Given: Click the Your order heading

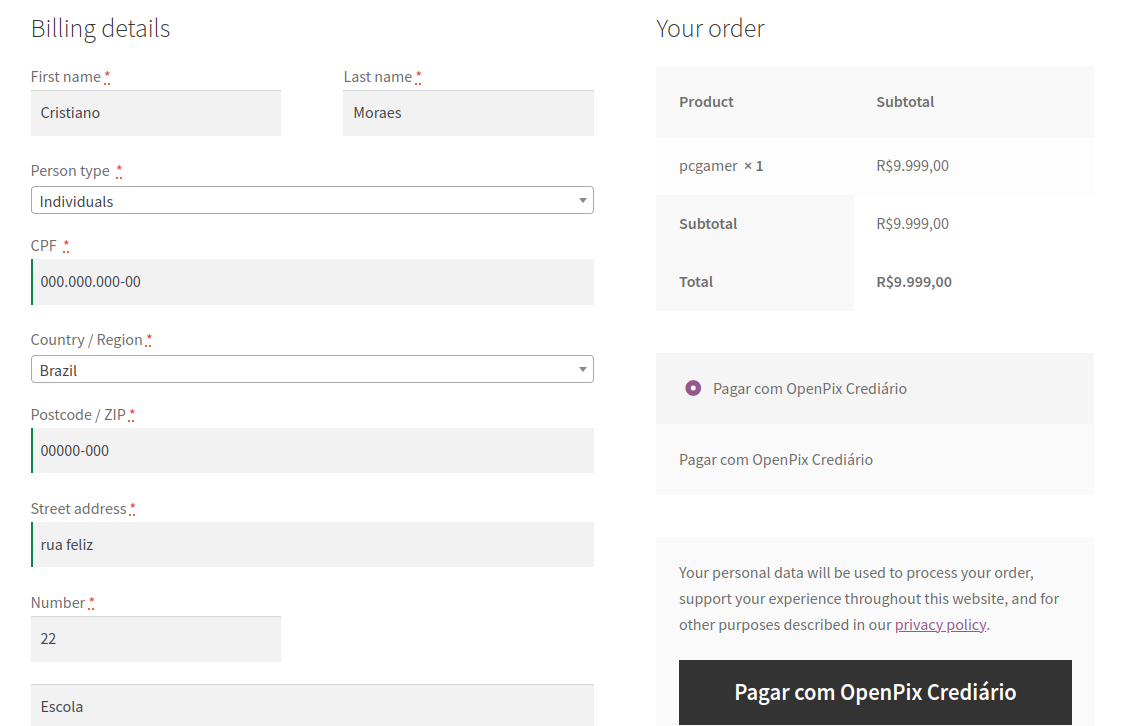Looking at the screenshot, I should pos(708,28).
